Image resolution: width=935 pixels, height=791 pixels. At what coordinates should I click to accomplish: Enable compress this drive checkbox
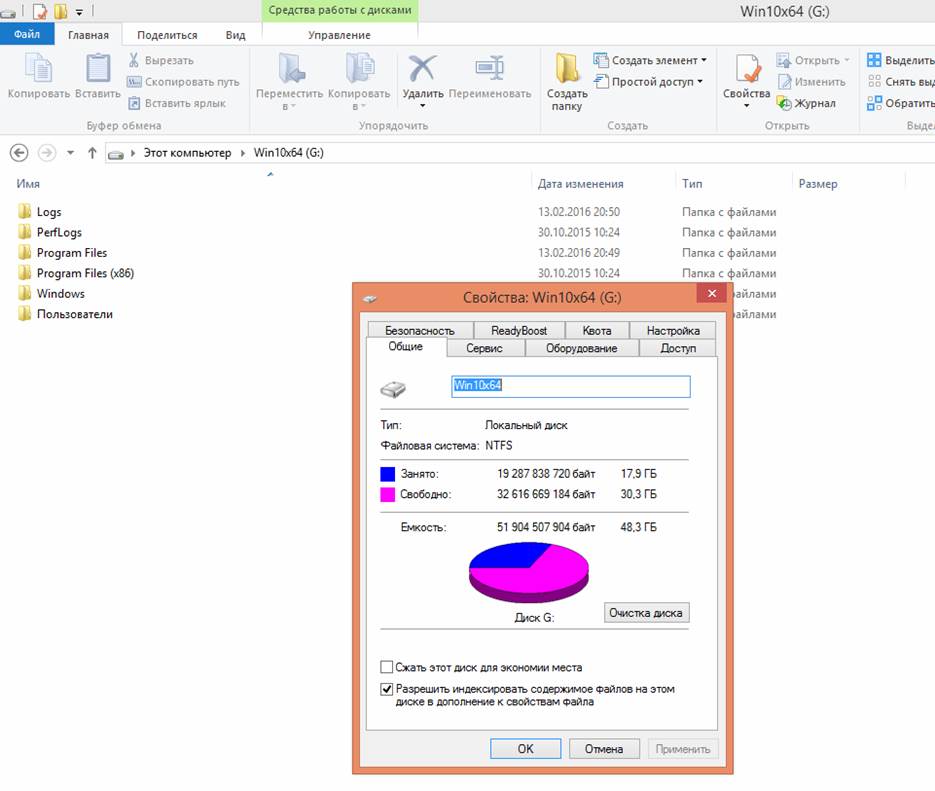386,667
